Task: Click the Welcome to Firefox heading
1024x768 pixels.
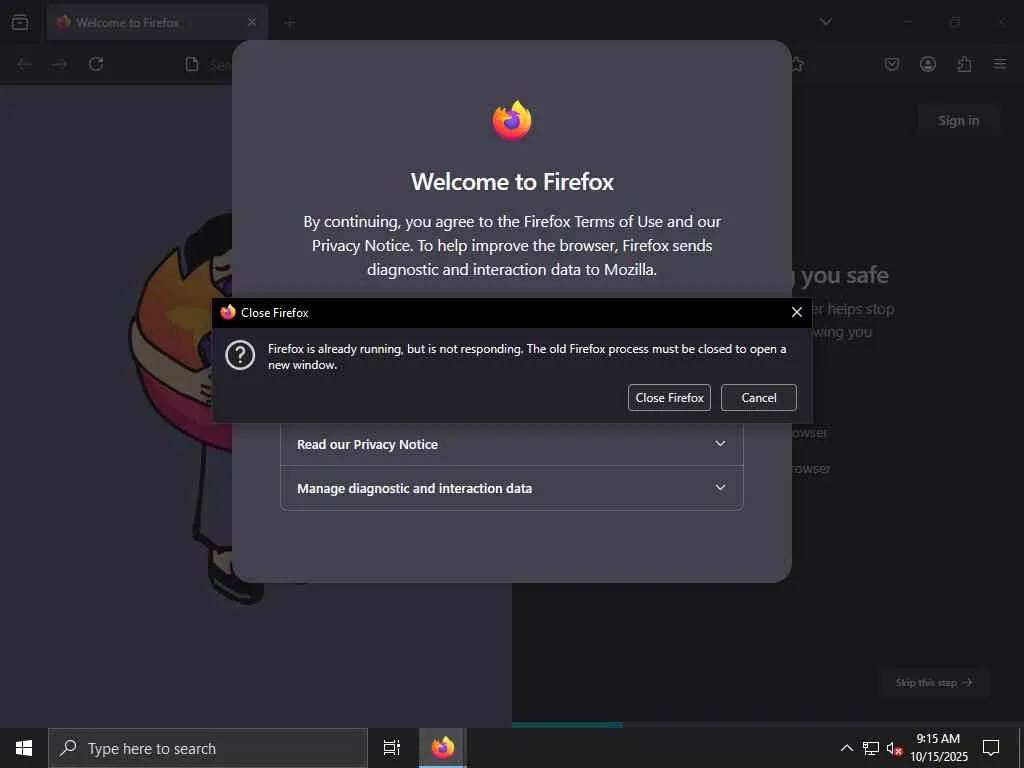Action: 512,182
